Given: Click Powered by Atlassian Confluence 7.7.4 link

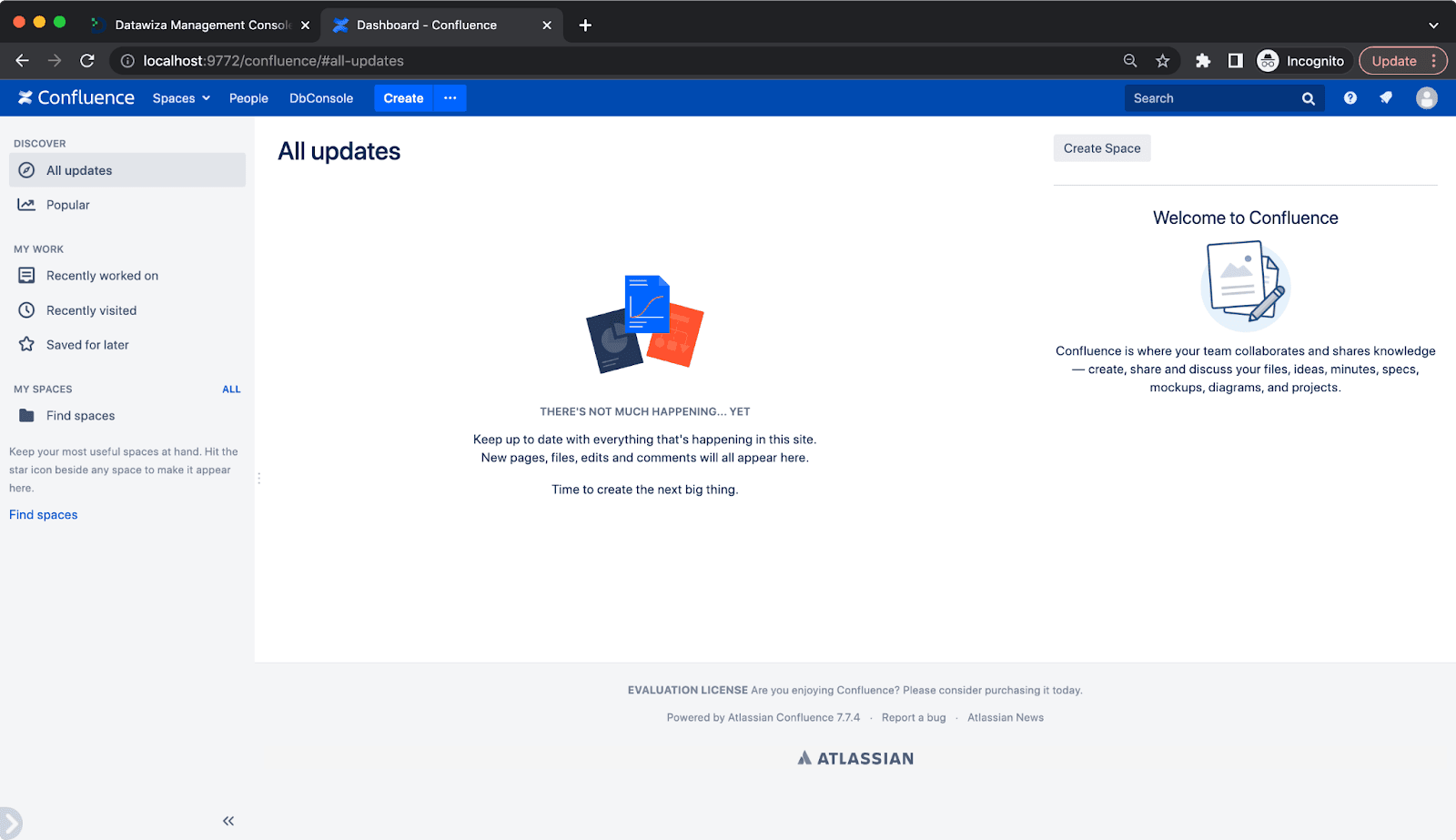Looking at the screenshot, I should pyautogui.click(x=763, y=717).
